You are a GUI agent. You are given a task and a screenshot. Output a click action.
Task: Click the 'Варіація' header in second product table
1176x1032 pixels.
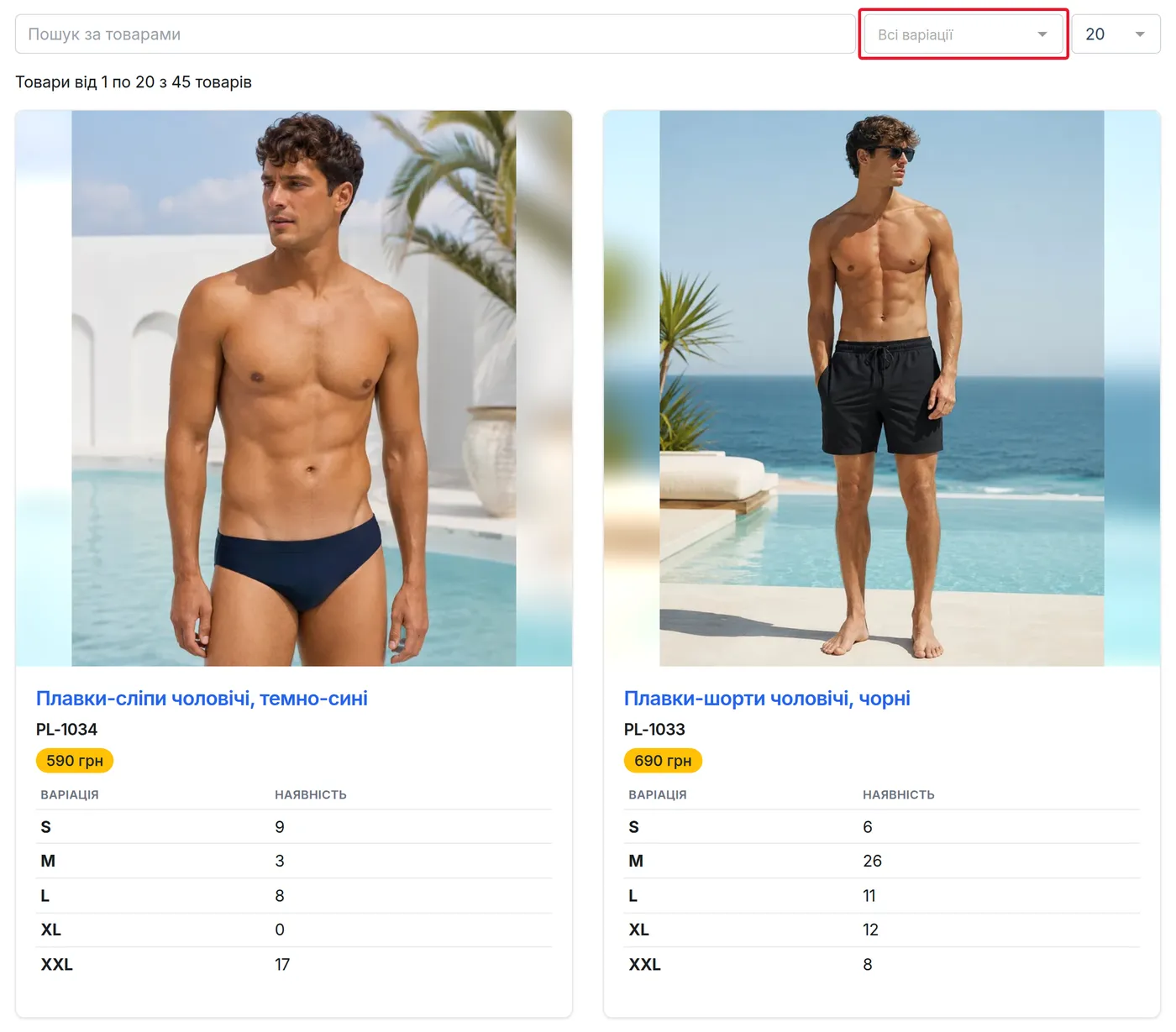[658, 794]
